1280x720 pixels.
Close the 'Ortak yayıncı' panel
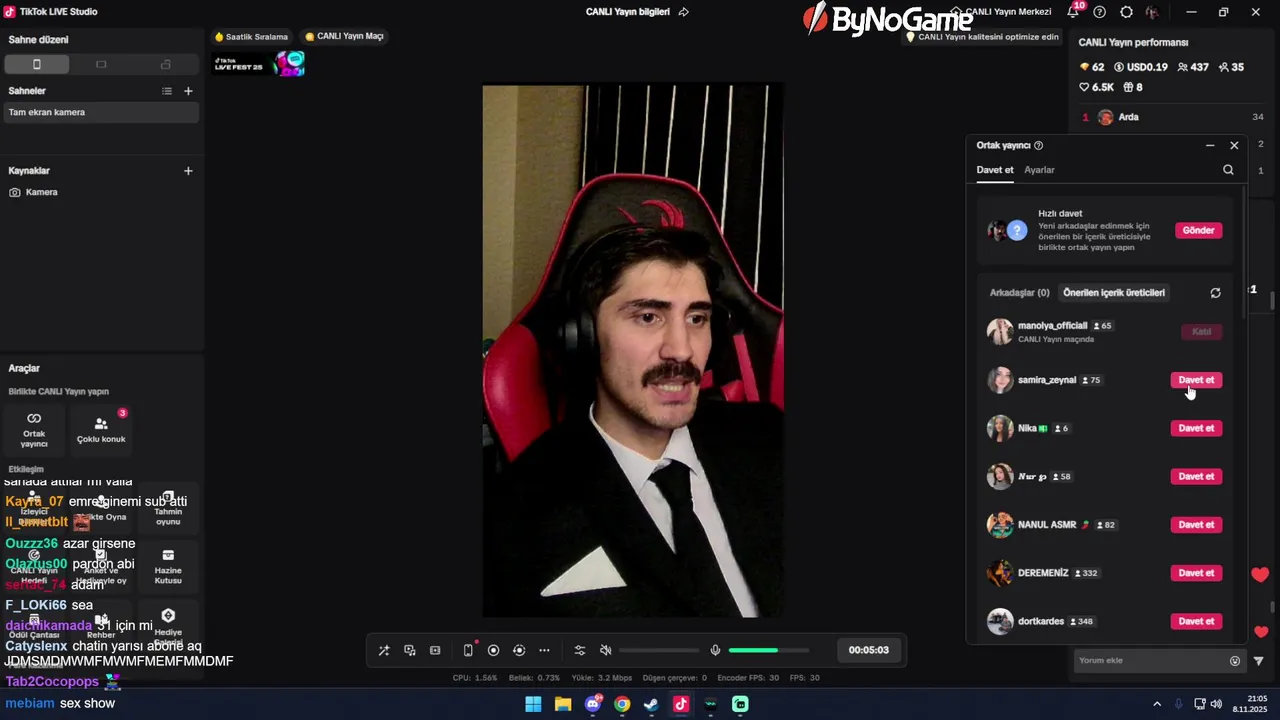point(1234,145)
